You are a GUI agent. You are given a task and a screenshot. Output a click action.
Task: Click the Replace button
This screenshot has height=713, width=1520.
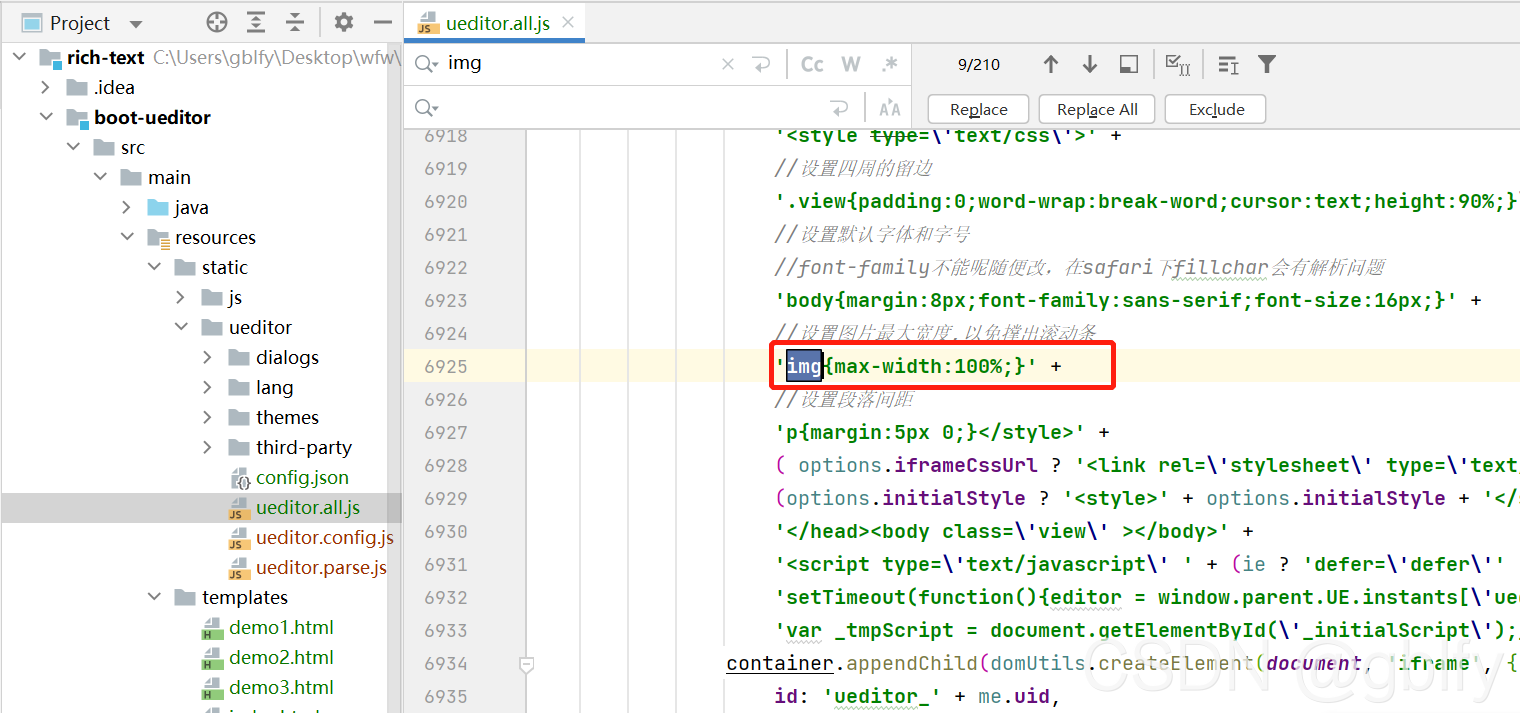[979, 109]
